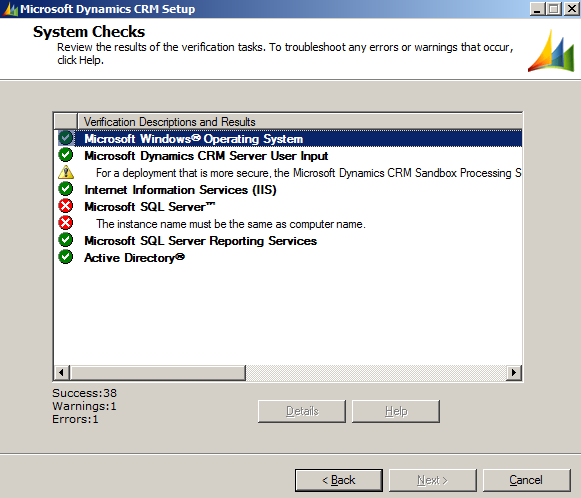Click the horizontal scrollbar thumb
The image size is (581, 498).
point(158,372)
